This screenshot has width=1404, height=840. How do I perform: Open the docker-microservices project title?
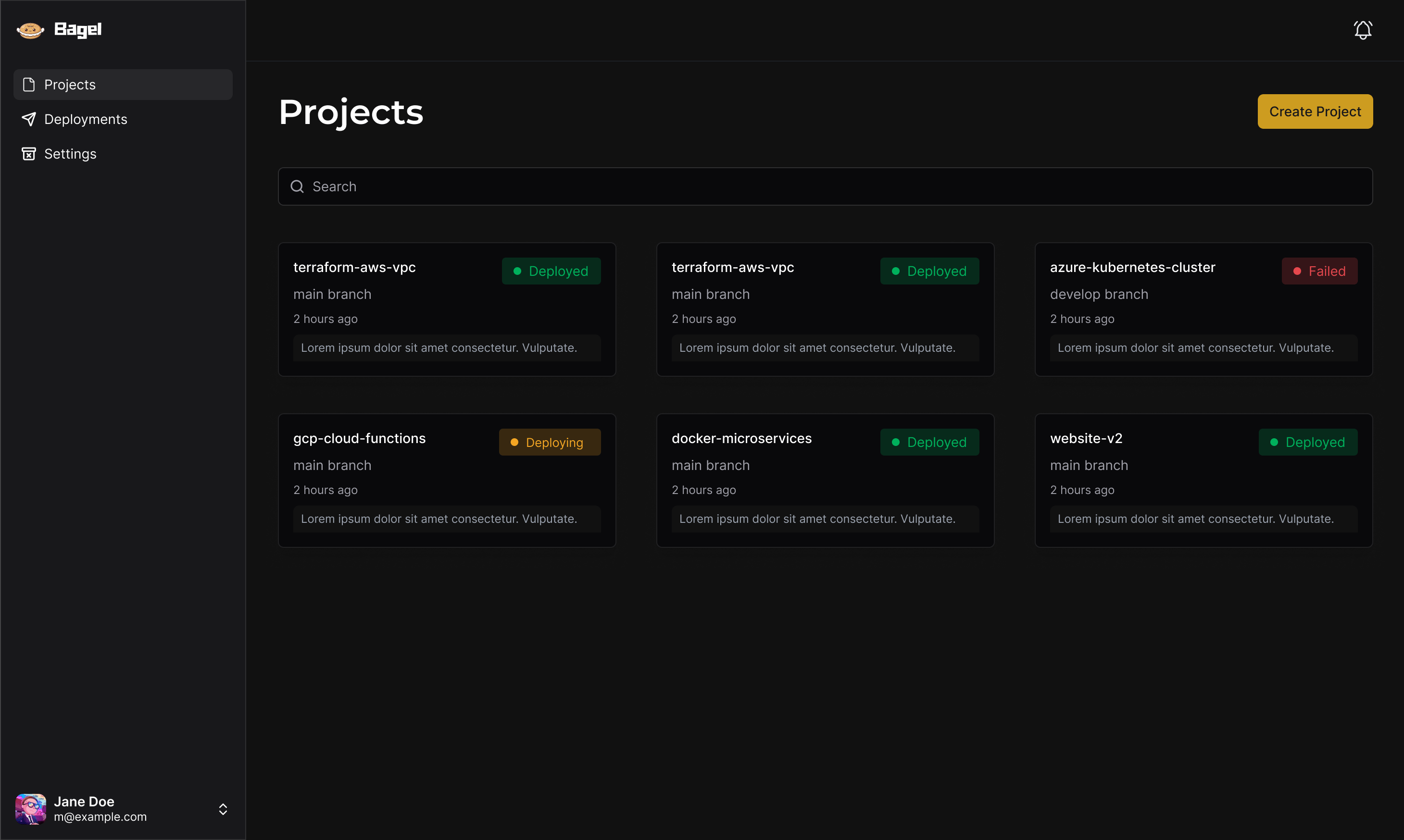click(741, 438)
